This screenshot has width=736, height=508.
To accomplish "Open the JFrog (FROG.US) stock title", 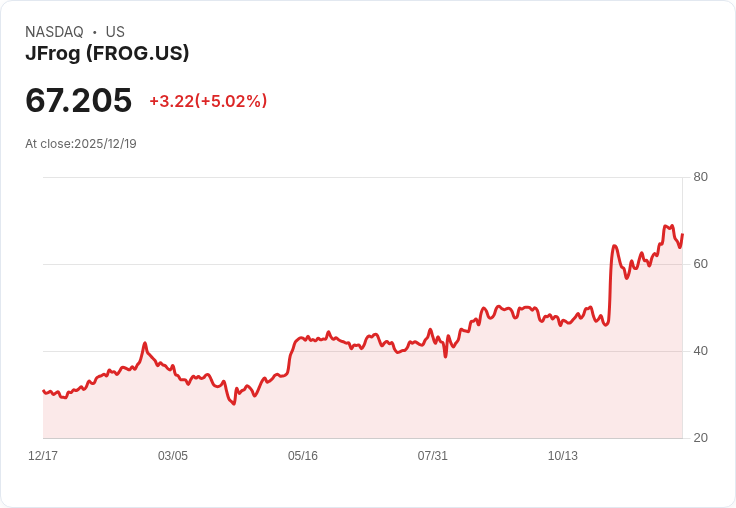I will [x=107, y=54].
